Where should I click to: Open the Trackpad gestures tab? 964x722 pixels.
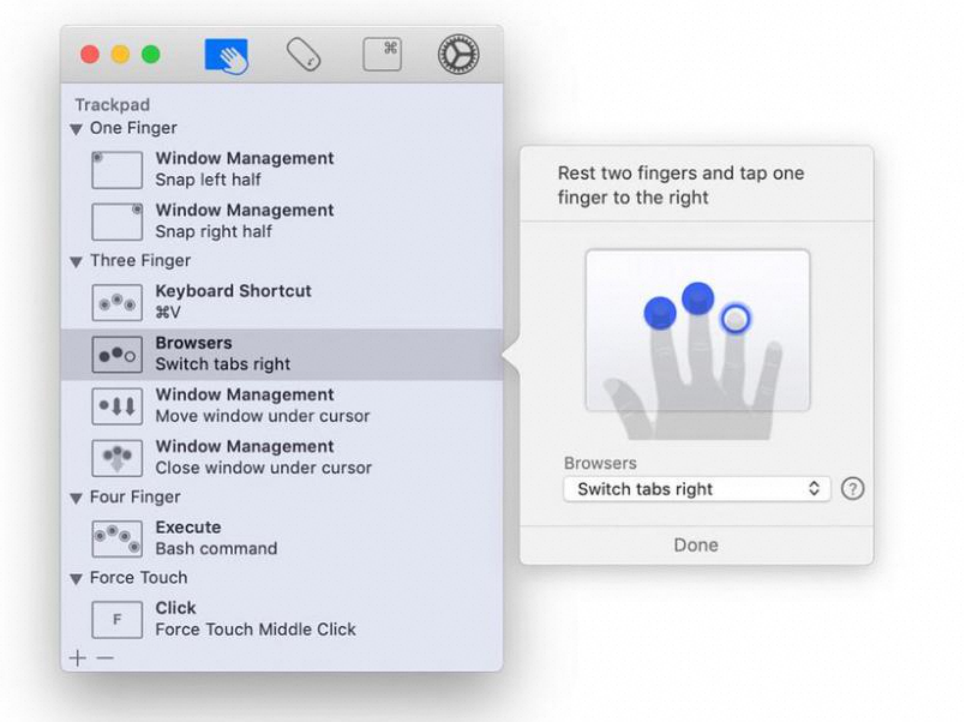[x=226, y=56]
